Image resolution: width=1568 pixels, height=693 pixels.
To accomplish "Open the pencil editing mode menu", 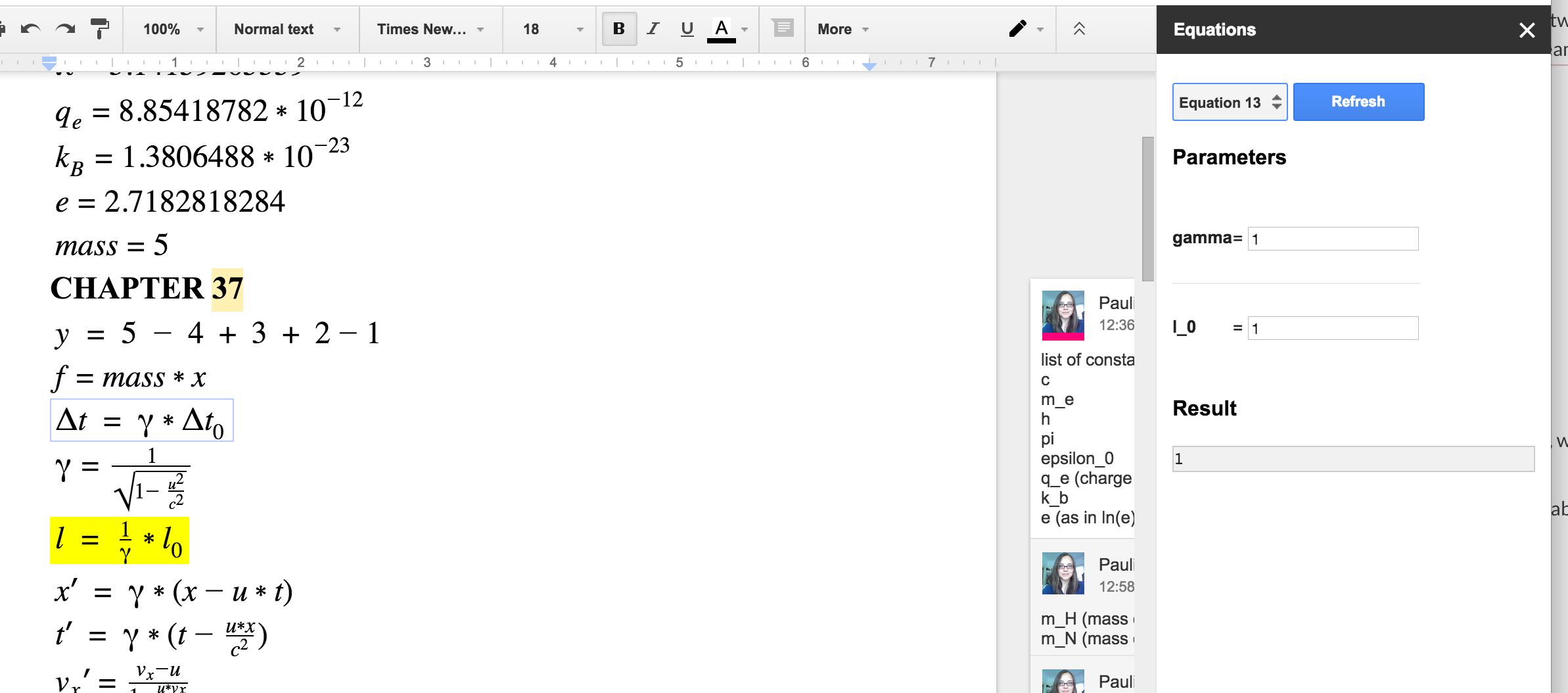I will pyautogui.click(x=1017, y=29).
